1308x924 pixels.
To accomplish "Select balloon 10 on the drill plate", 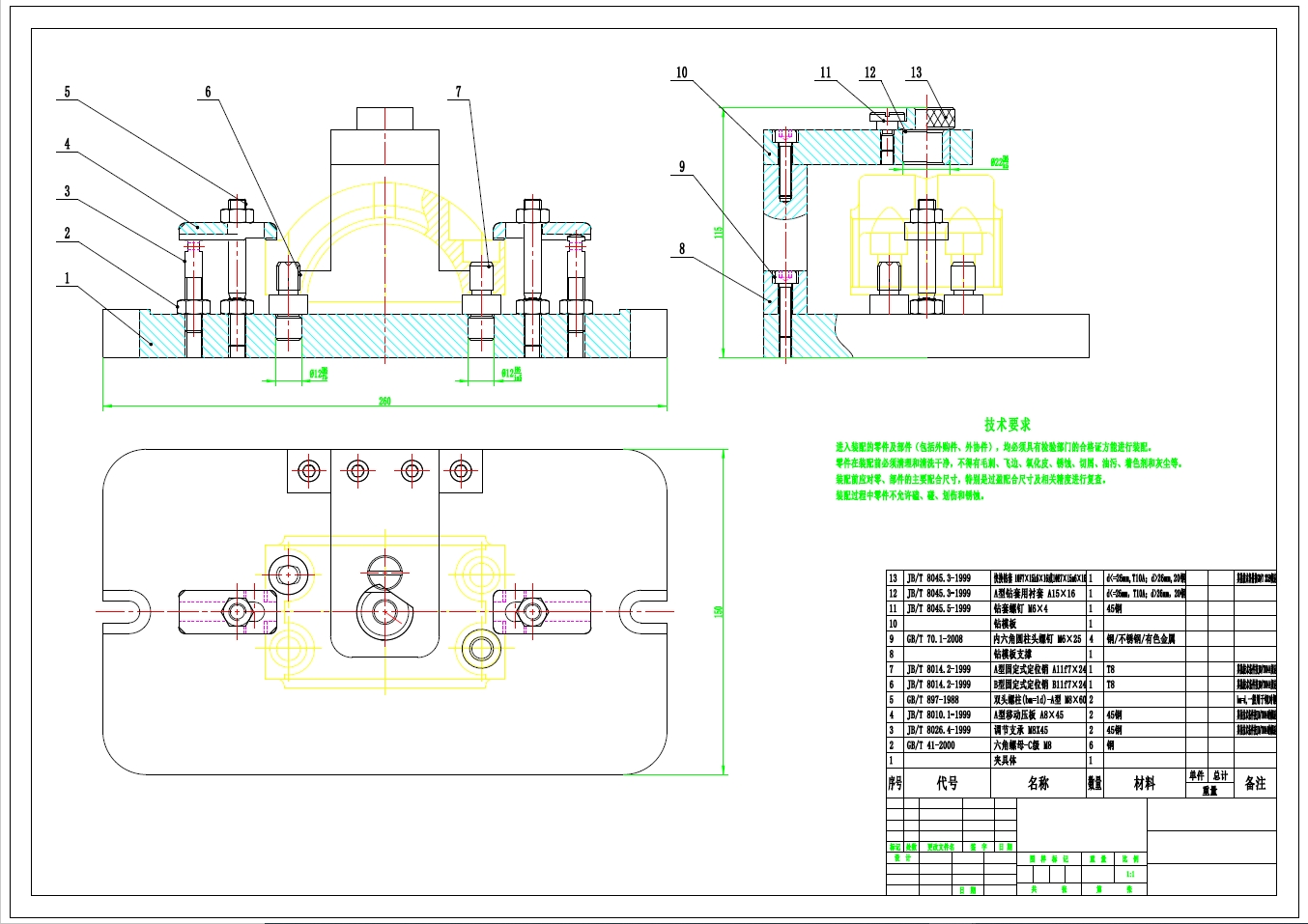I will pyautogui.click(x=683, y=70).
